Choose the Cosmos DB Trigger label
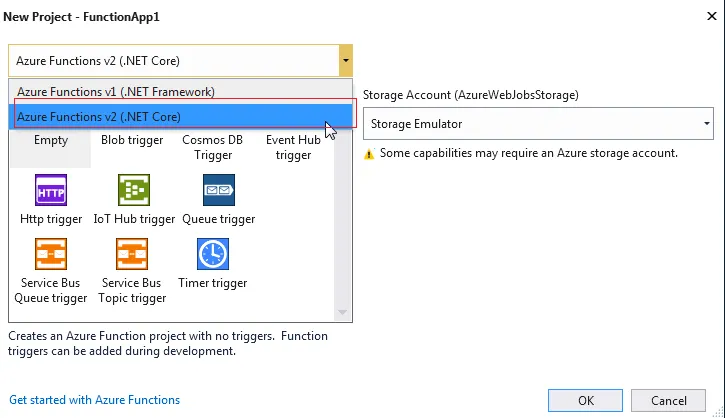Viewport: 725px width, 418px height. [213, 147]
